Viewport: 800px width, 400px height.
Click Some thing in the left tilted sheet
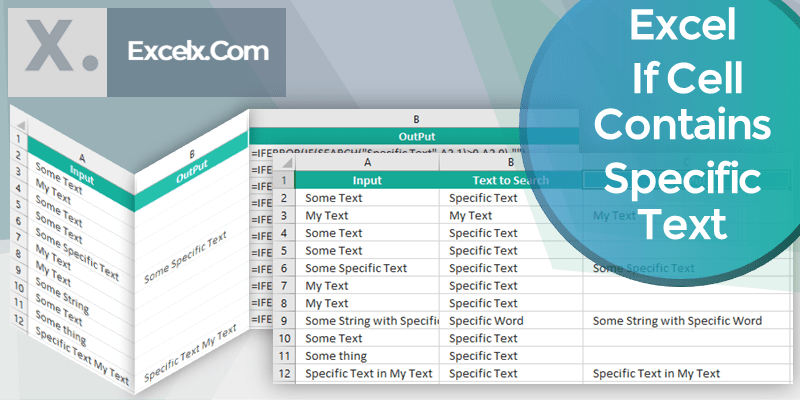(x=61, y=329)
